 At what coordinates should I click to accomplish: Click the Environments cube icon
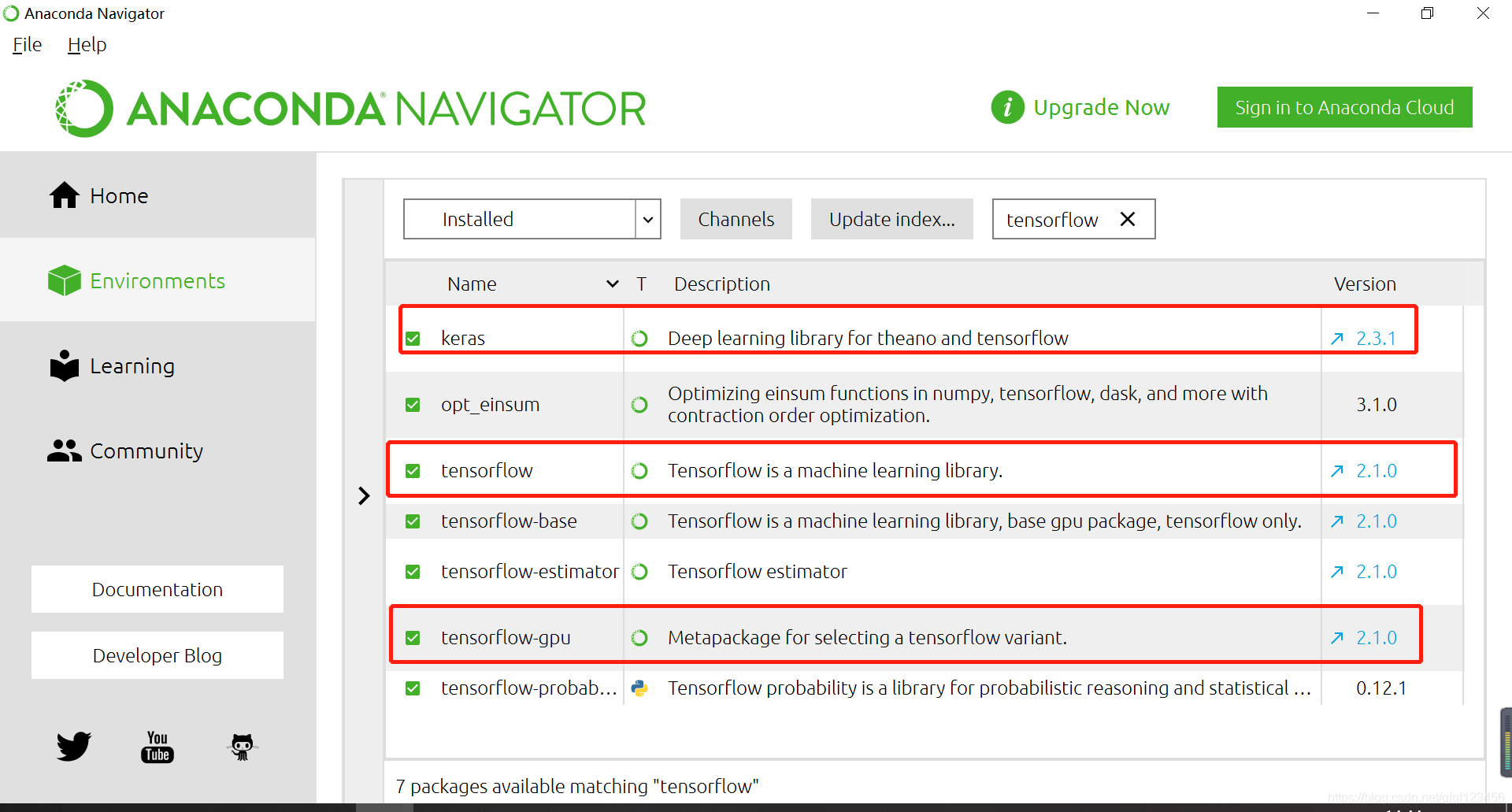tap(65, 280)
